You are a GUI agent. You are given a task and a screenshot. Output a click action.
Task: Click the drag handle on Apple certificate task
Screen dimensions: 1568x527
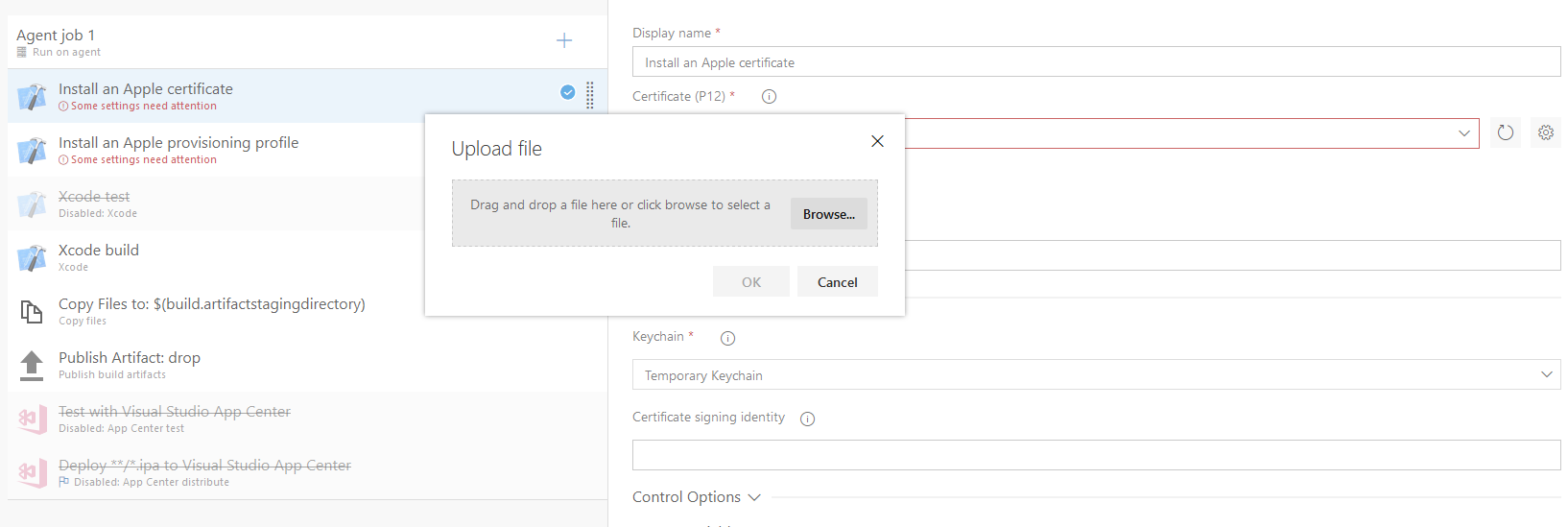(x=590, y=94)
